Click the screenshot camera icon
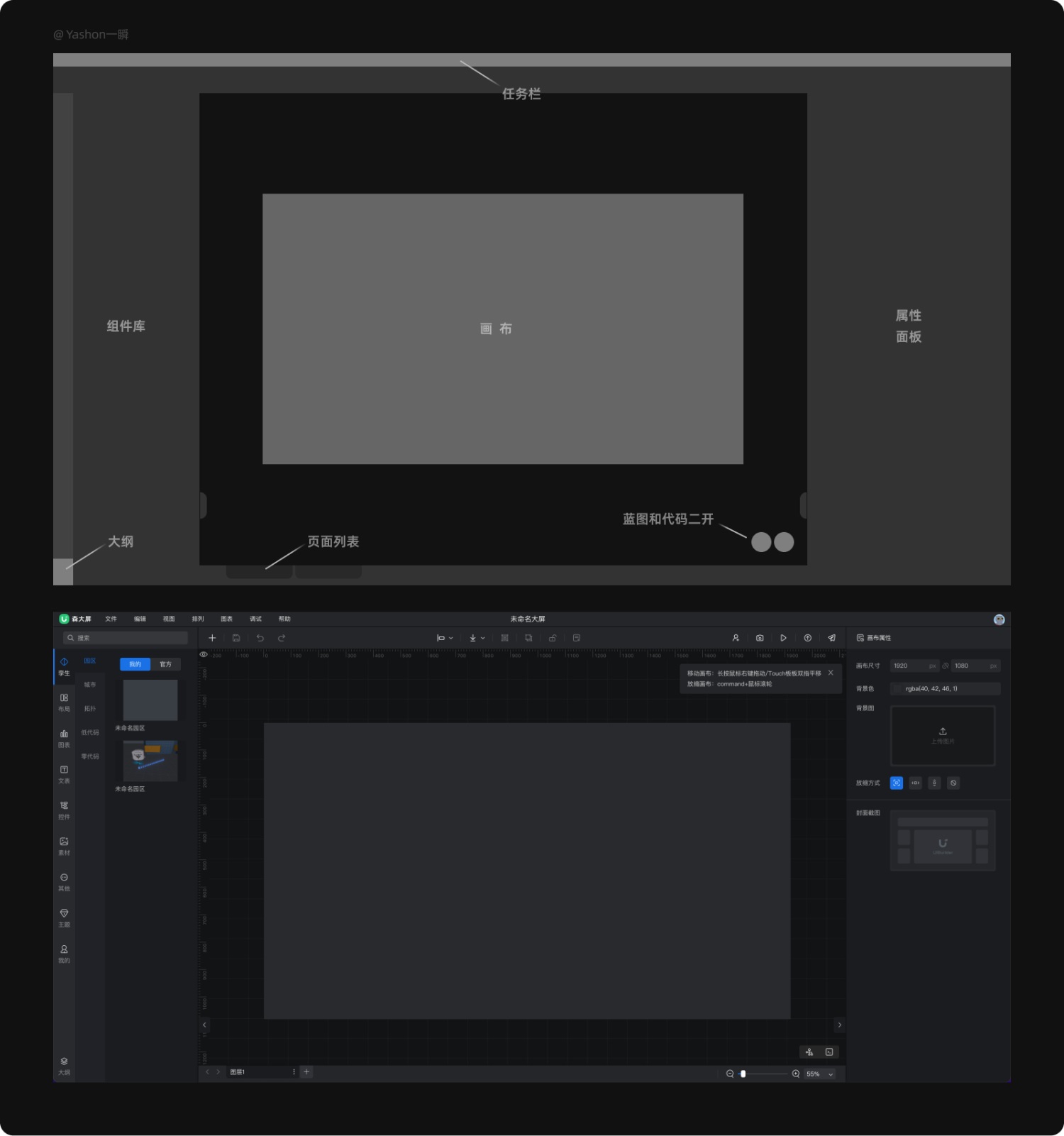This screenshot has height=1136, width=1064. coord(760,638)
